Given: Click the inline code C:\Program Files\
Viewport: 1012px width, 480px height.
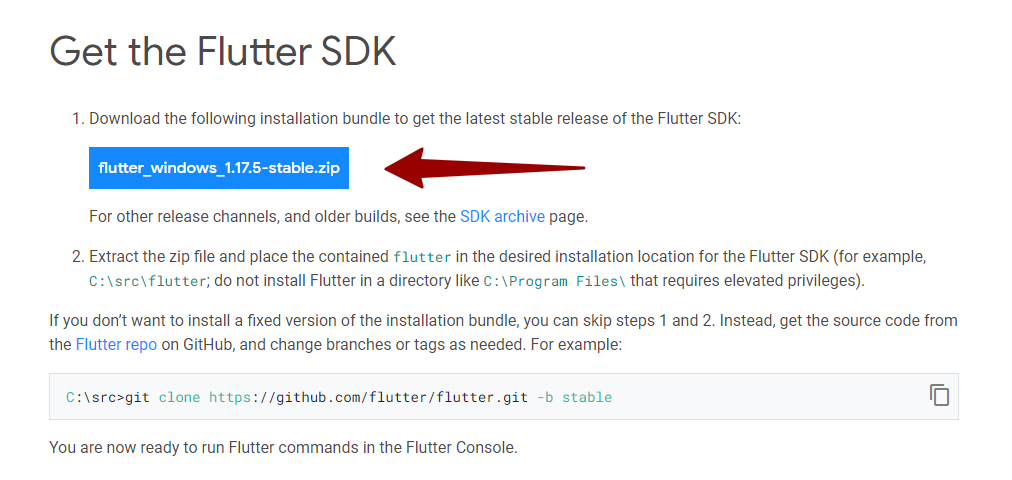Looking at the screenshot, I should click(x=554, y=282).
